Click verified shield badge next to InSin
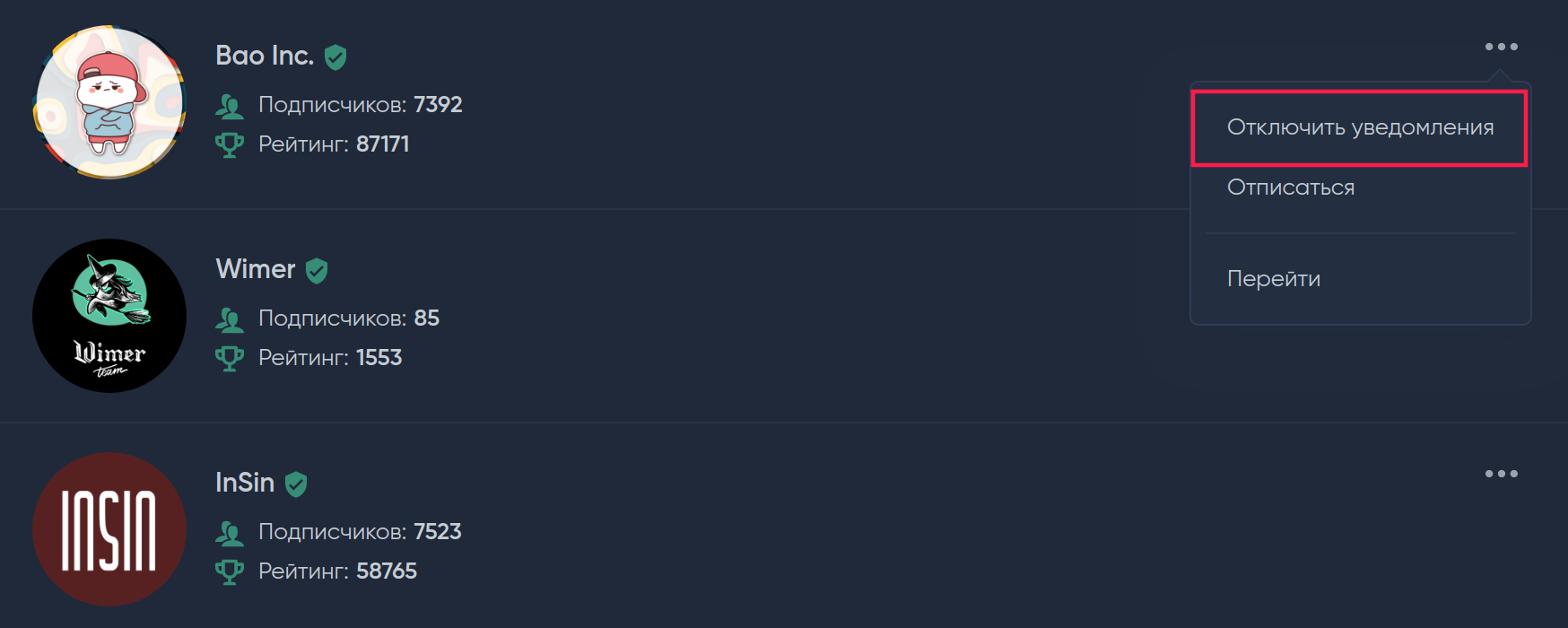Image resolution: width=1568 pixels, height=628 pixels. pyautogui.click(x=296, y=484)
